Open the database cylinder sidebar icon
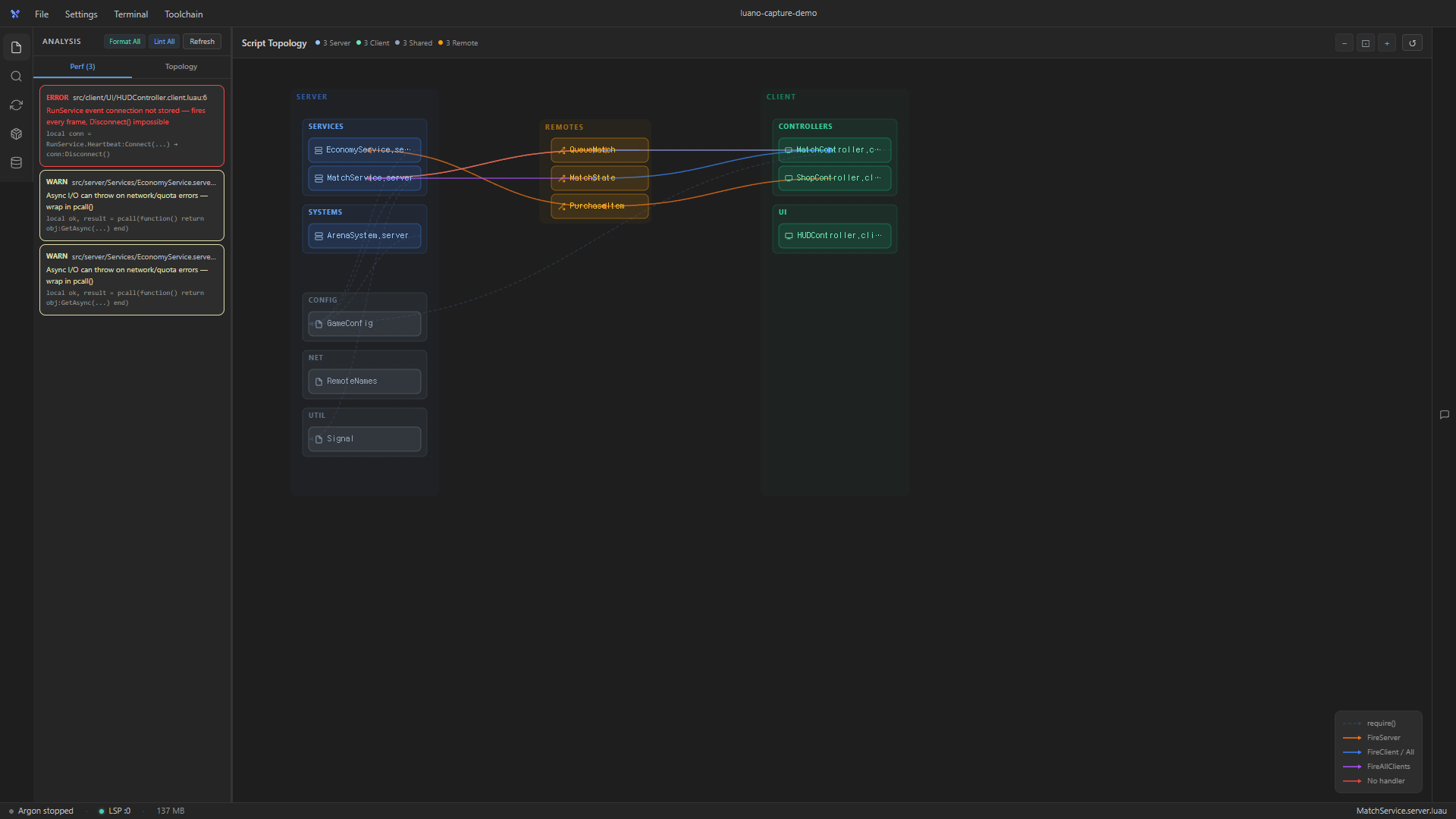Screen dimensions: 1456x819 click(x=16, y=162)
